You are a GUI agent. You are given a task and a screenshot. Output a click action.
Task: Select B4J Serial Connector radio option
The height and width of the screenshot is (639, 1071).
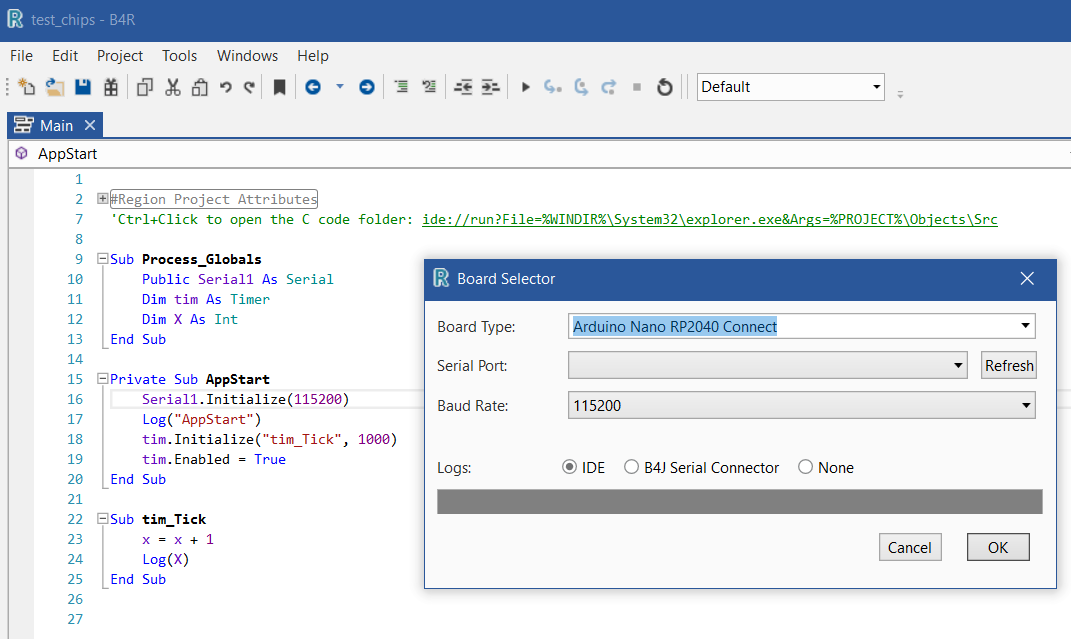click(x=632, y=467)
